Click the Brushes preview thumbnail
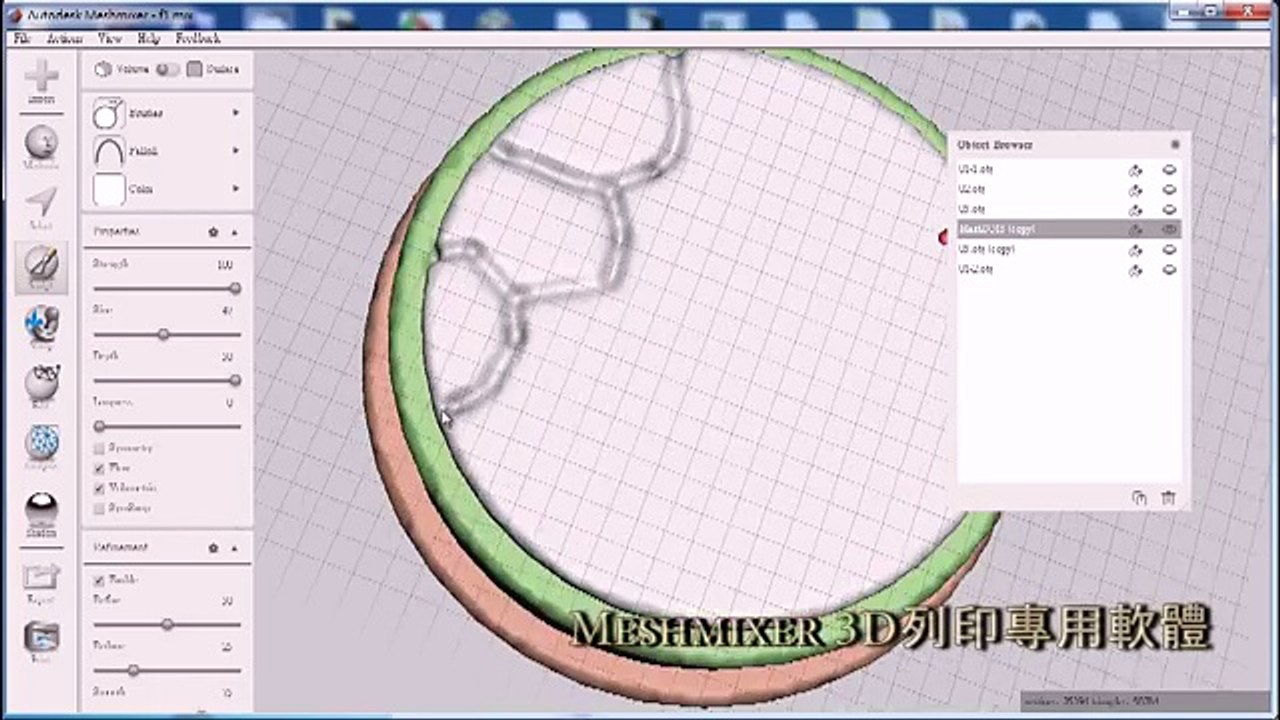Image resolution: width=1280 pixels, height=720 pixels. point(108,113)
